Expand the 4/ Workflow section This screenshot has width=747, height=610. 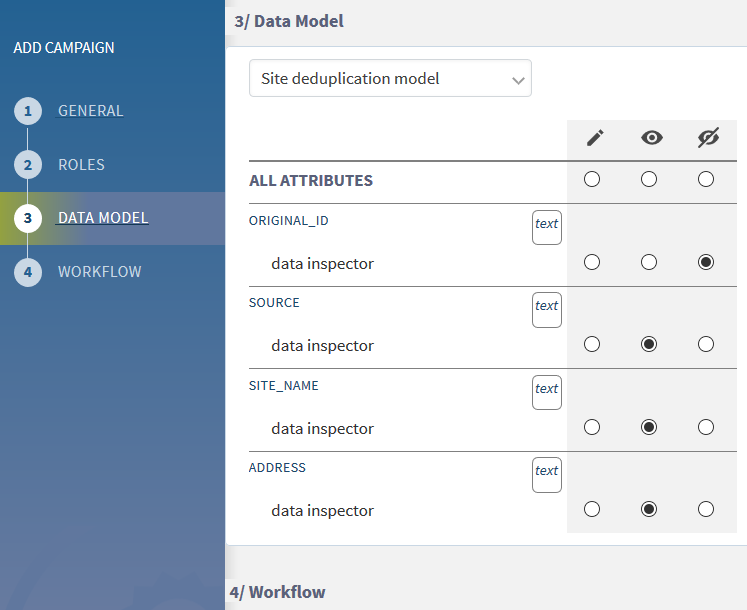[x=278, y=592]
